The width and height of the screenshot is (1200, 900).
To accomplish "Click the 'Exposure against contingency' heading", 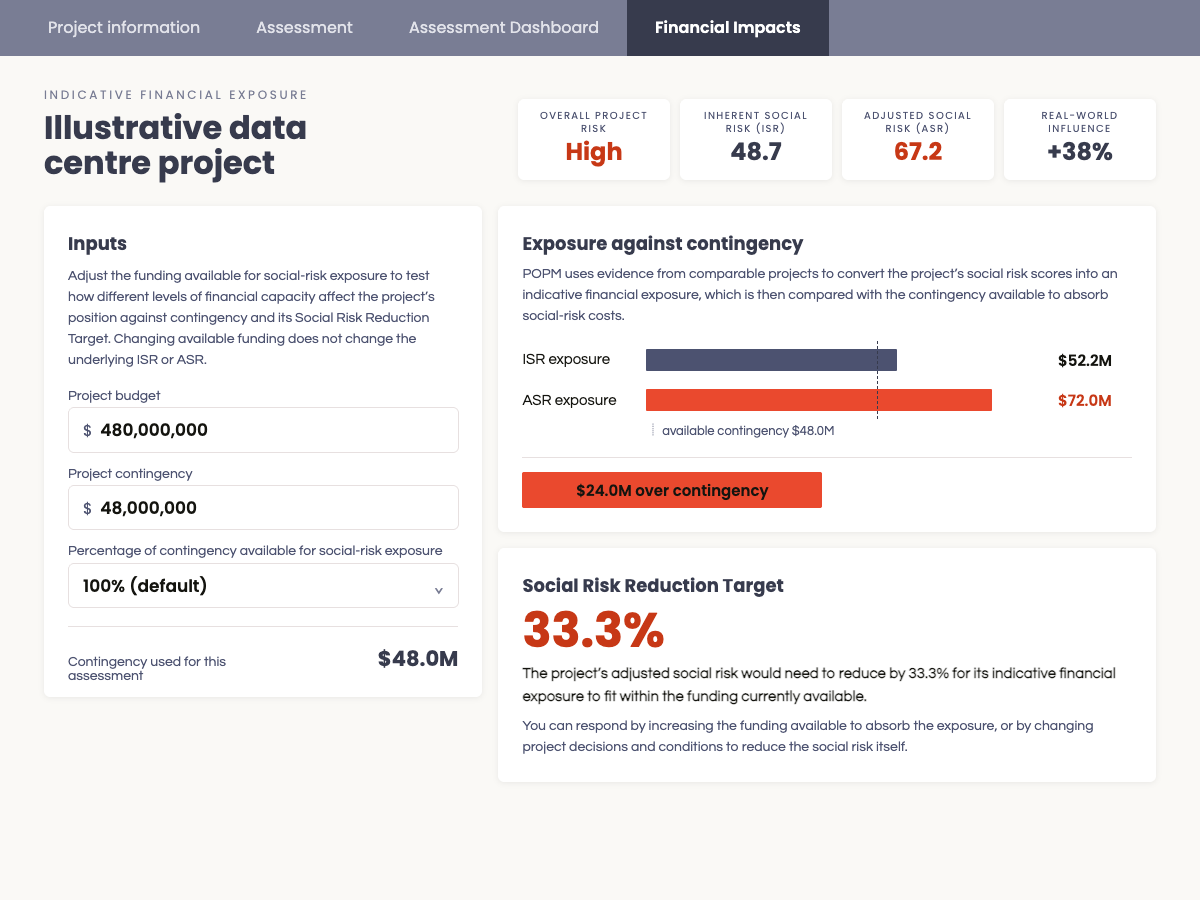I will pos(663,243).
